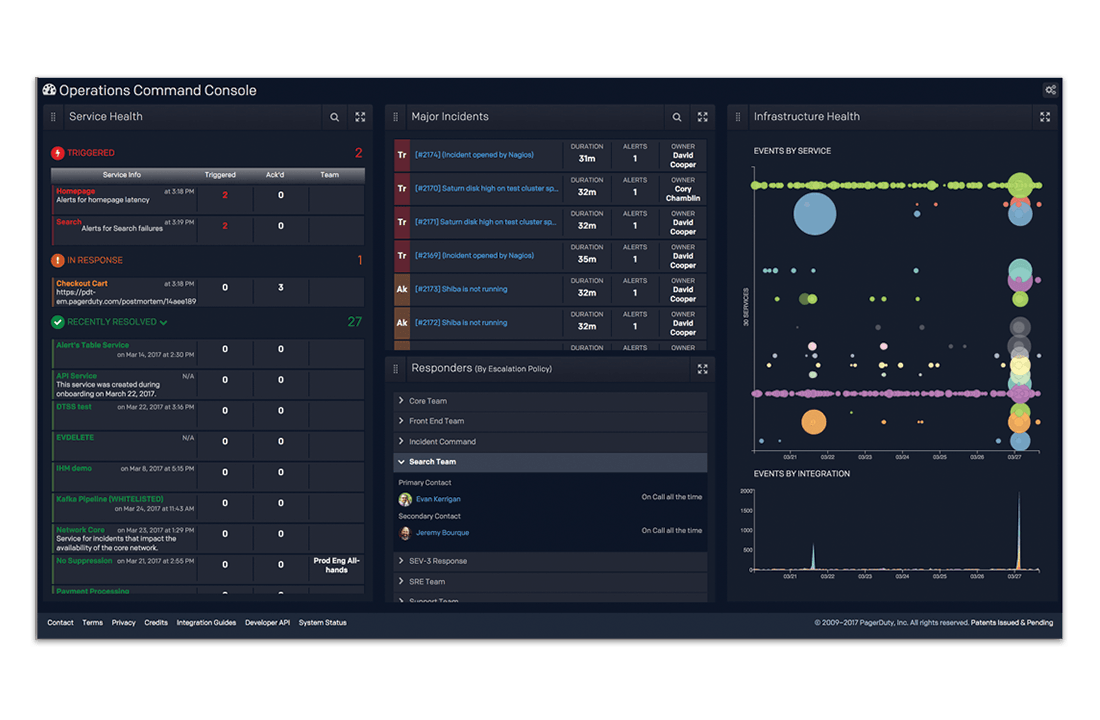The height and width of the screenshot is (720, 1100).
Task: Open System Status footer link
Action: (323, 623)
